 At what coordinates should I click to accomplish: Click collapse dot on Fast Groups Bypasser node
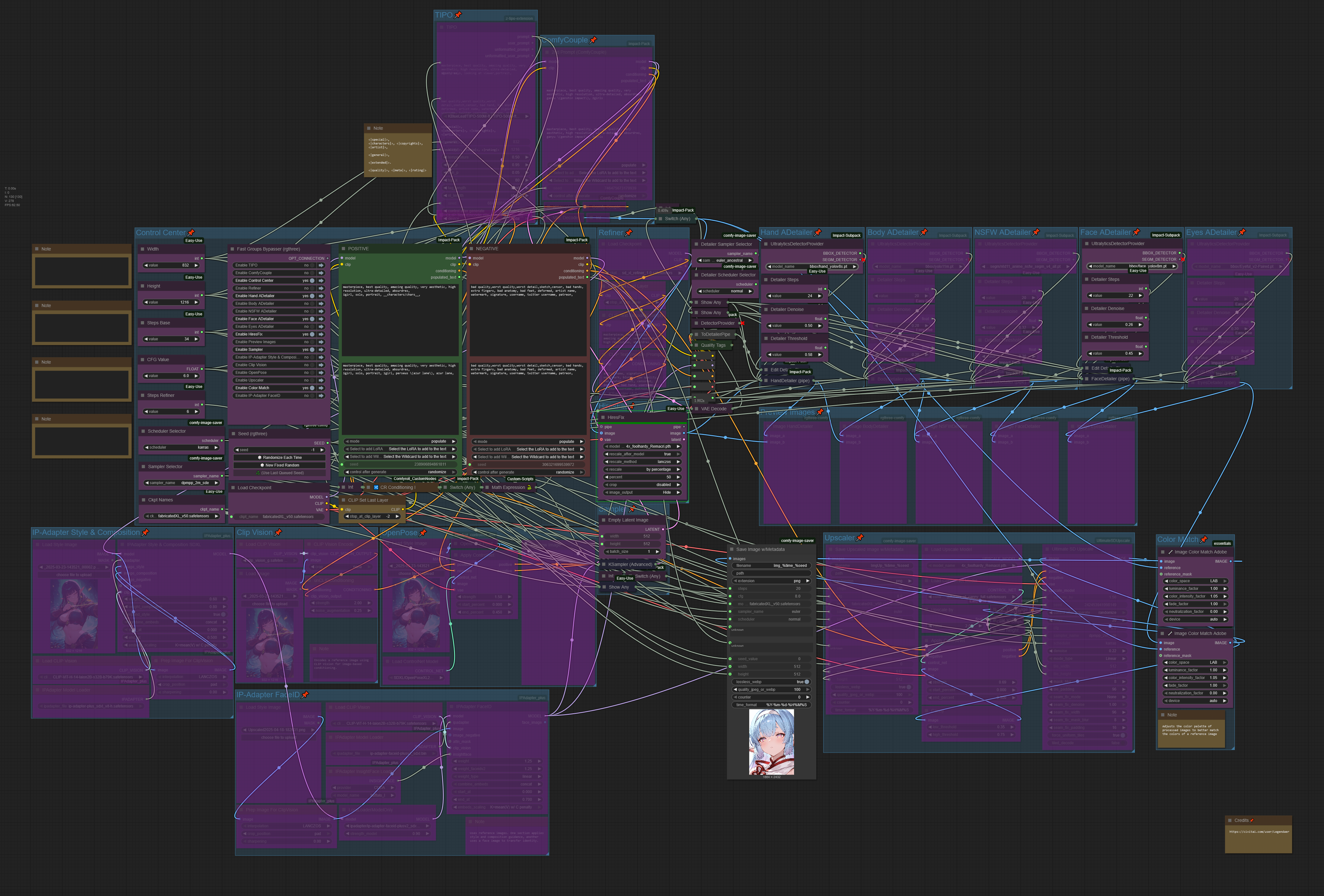tap(233, 249)
